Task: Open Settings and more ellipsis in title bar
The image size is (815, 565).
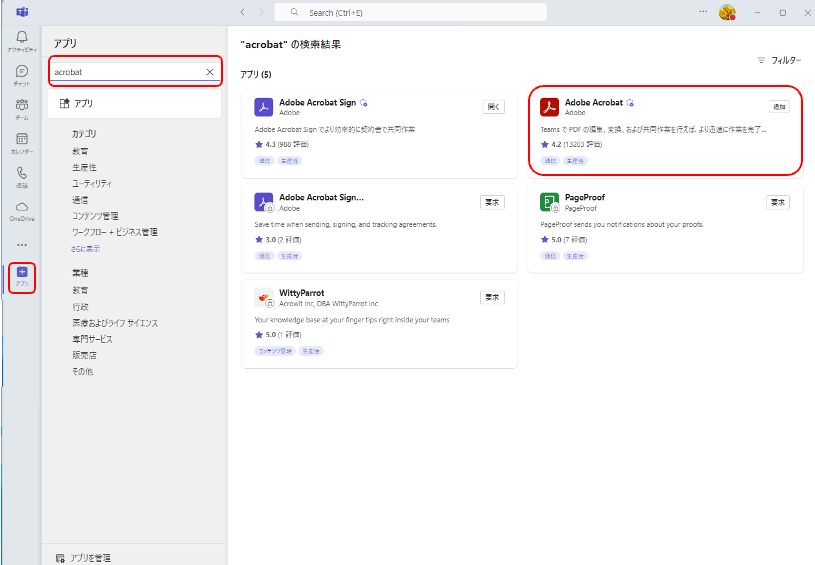Action: (703, 11)
